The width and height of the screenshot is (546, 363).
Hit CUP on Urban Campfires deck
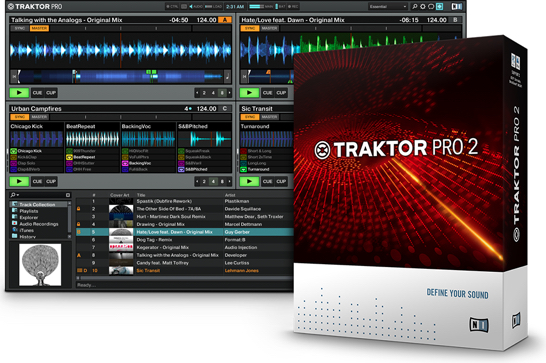pos(51,181)
